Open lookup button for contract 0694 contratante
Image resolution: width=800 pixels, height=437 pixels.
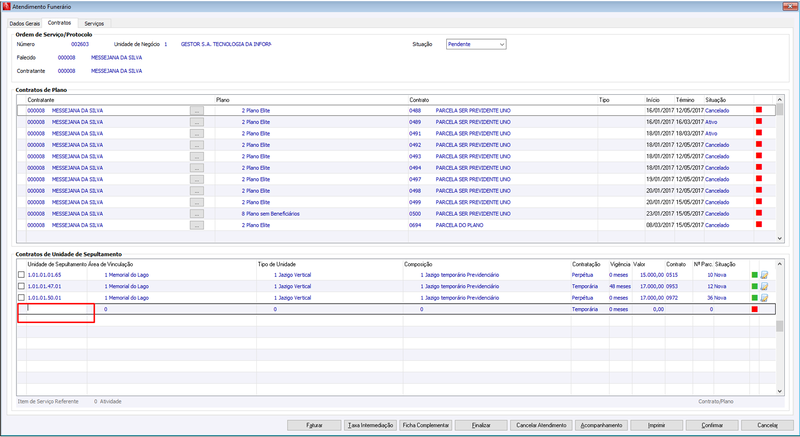coord(196,225)
